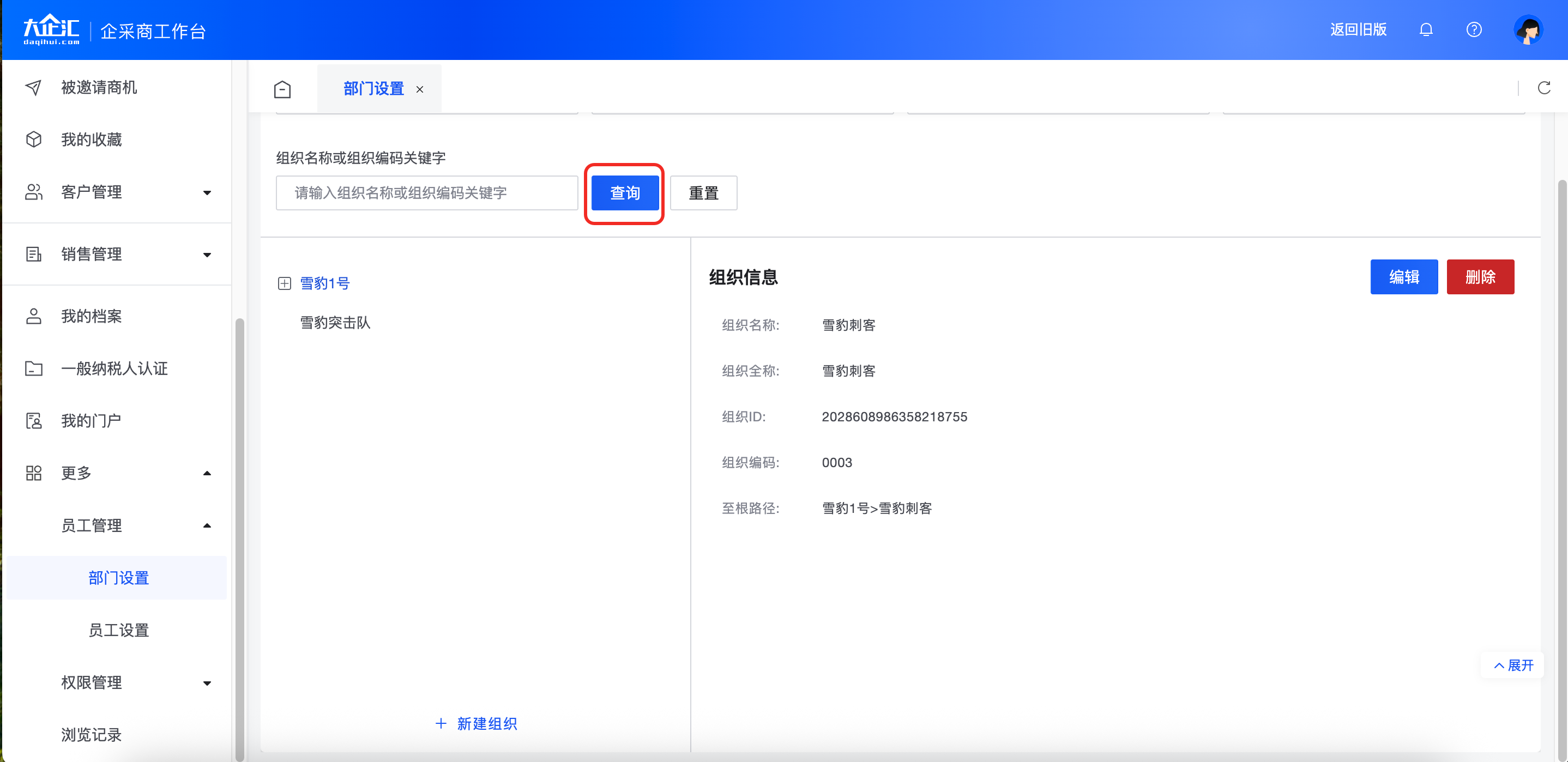Click the 组织编码 value 0003
This screenshot has width=1568, height=762.
pos(837,463)
